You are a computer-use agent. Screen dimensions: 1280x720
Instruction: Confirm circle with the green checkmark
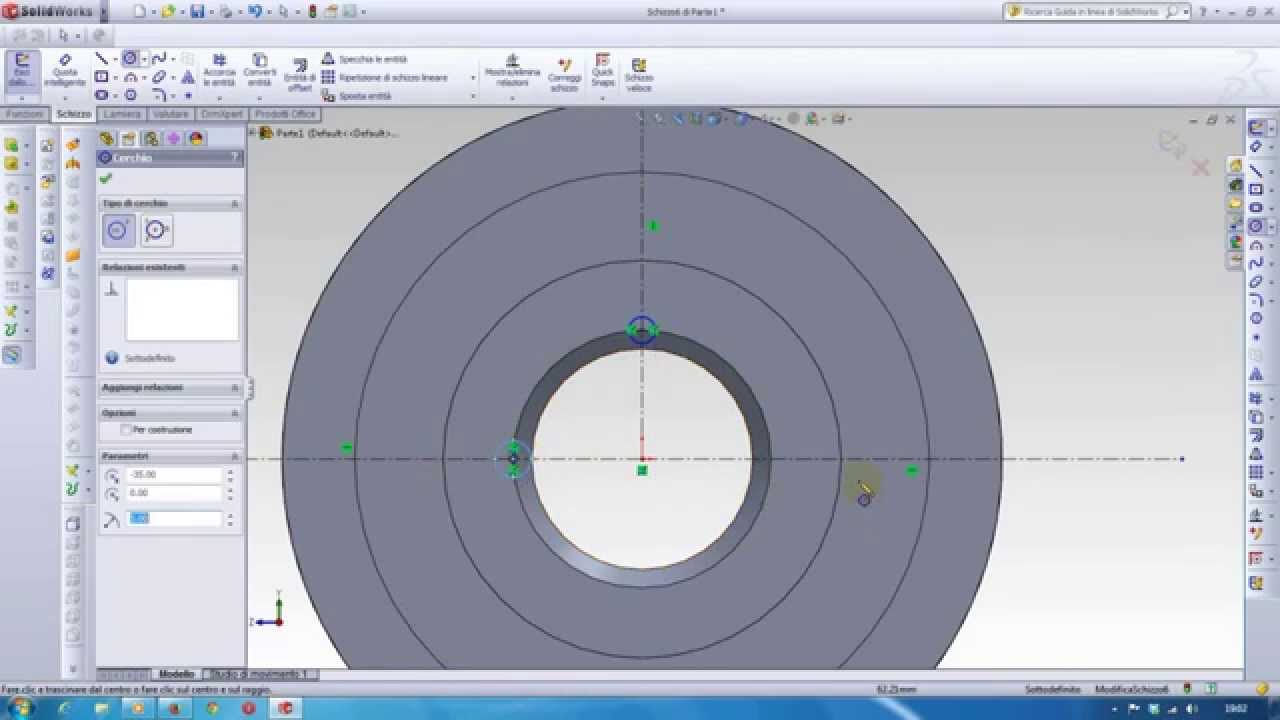(x=105, y=178)
